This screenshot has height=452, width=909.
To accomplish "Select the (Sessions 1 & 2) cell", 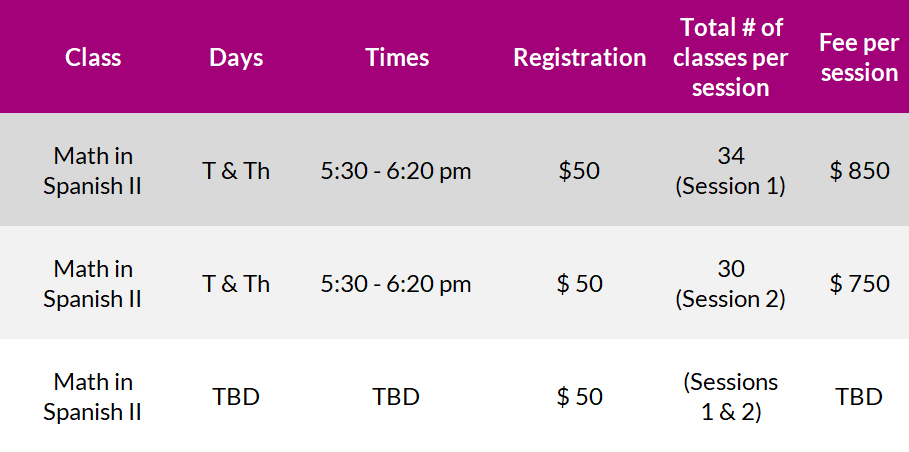I will coord(730,397).
